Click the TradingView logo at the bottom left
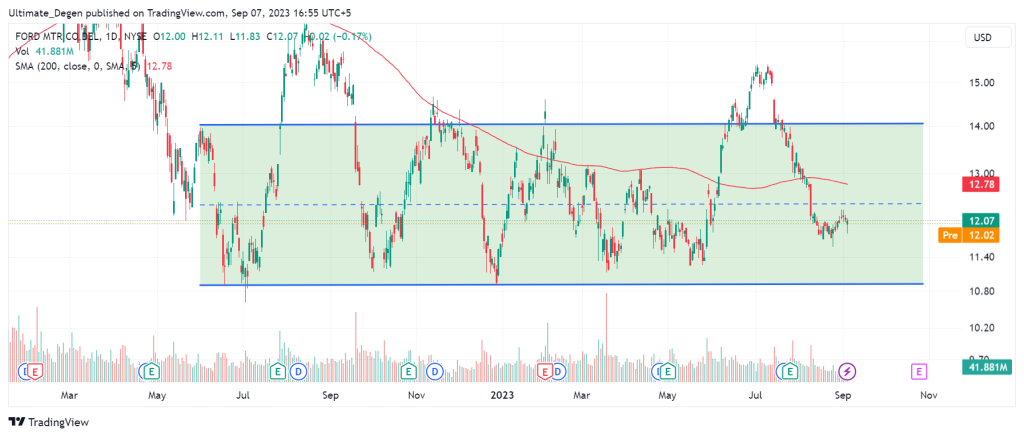 click(x=48, y=422)
